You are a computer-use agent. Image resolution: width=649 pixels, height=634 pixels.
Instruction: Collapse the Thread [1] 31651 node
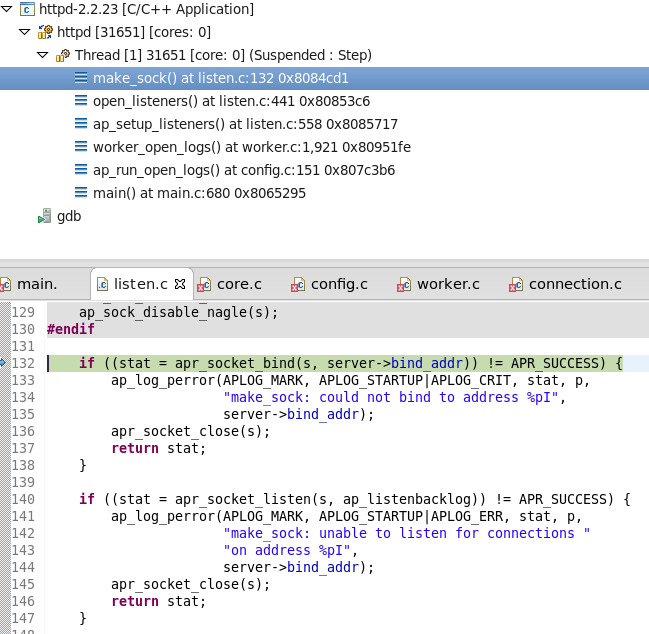[x=42, y=55]
